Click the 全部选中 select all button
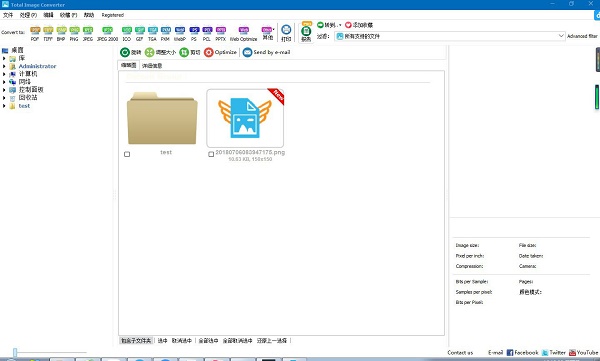600x361 pixels. point(208,340)
